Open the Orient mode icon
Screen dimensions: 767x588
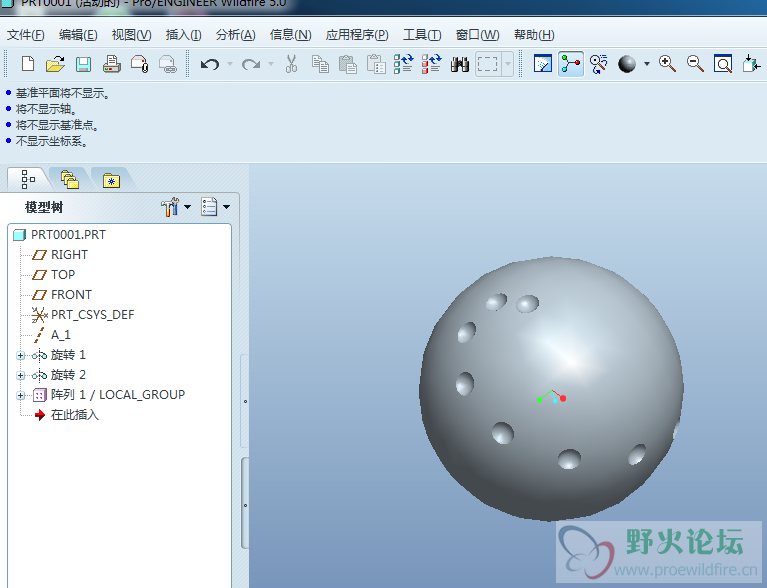pyautogui.click(x=598, y=64)
